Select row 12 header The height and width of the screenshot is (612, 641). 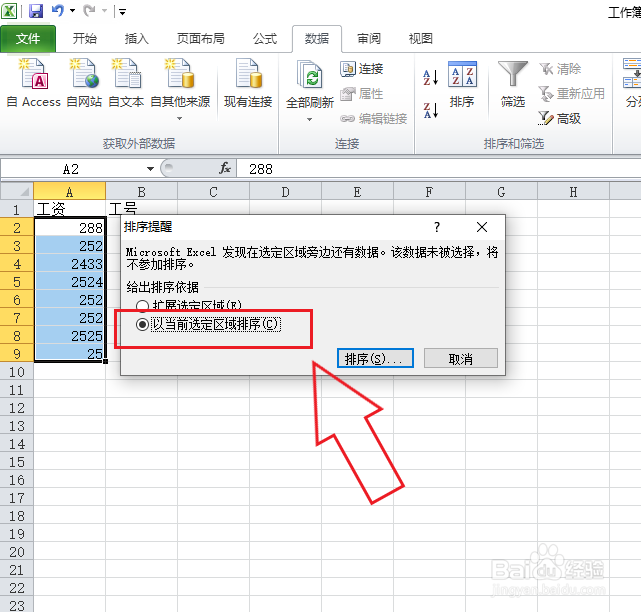pyautogui.click(x=17, y=408)
